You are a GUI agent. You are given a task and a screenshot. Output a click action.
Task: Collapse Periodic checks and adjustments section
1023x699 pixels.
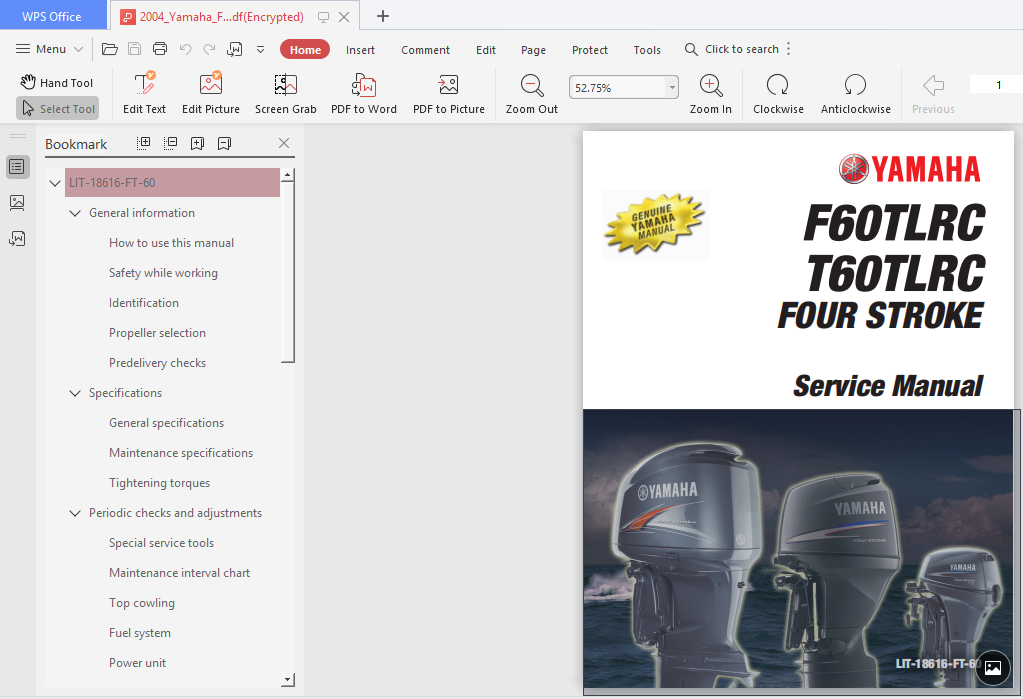pyautogui.click(x=75, y=514)
